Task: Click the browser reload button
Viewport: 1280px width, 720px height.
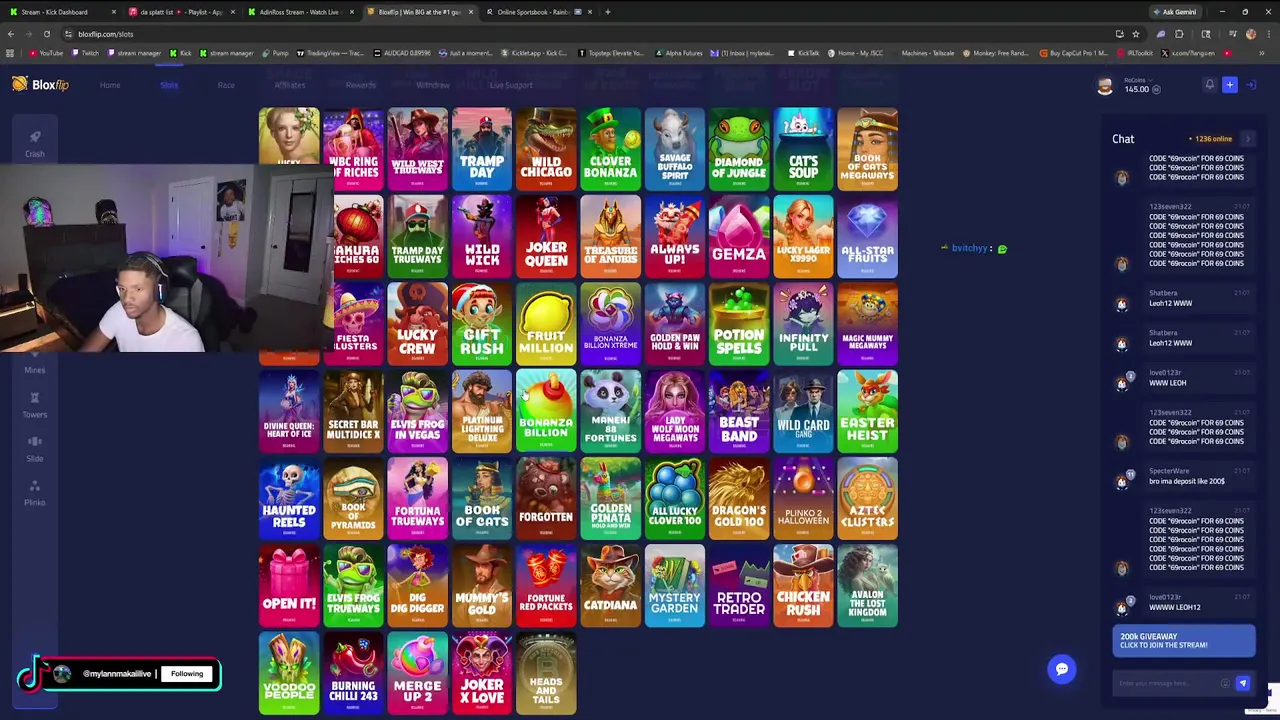Action: (46, 34)
